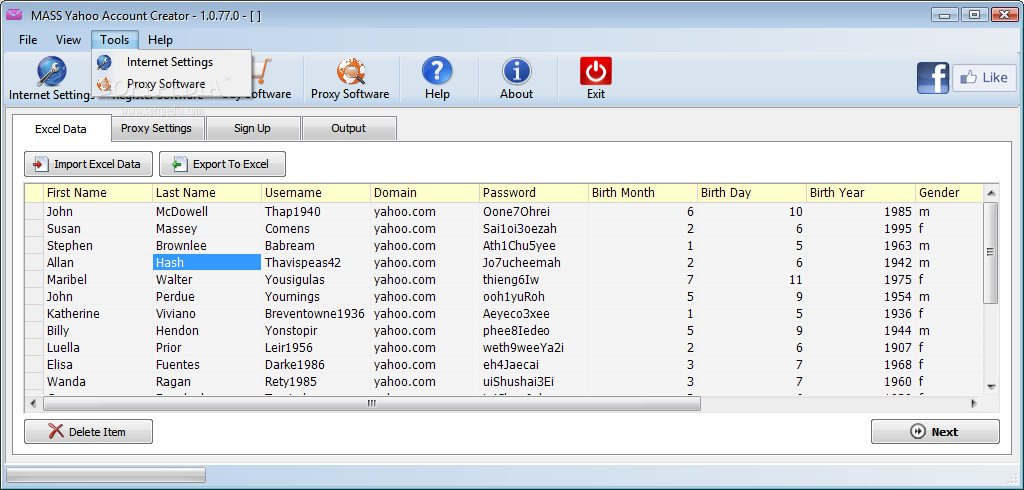Click the vertical scrollbar down arrow
The height and width of the screenshot is (490, 1024).
[x=991, y=387]
